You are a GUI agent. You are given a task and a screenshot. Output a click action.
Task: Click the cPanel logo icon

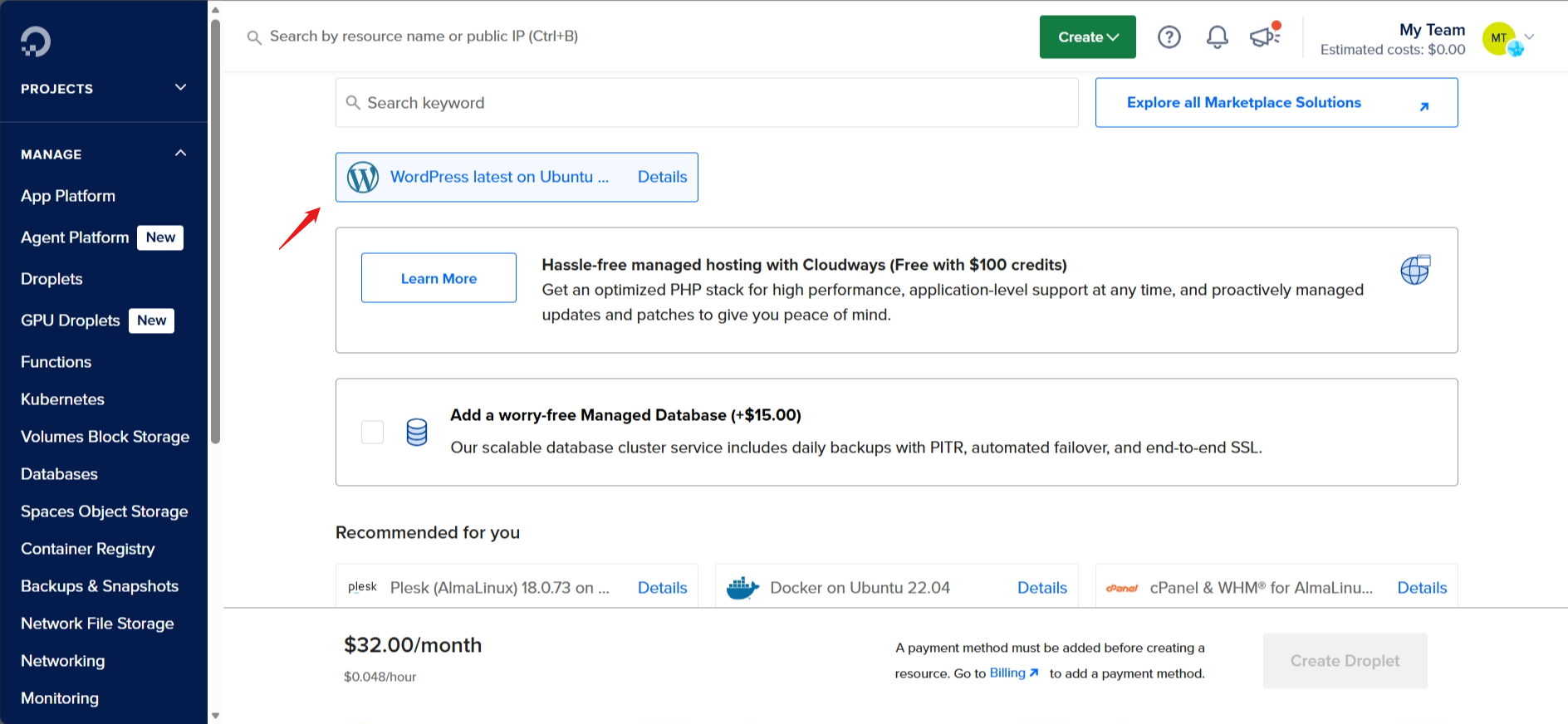1122,588
